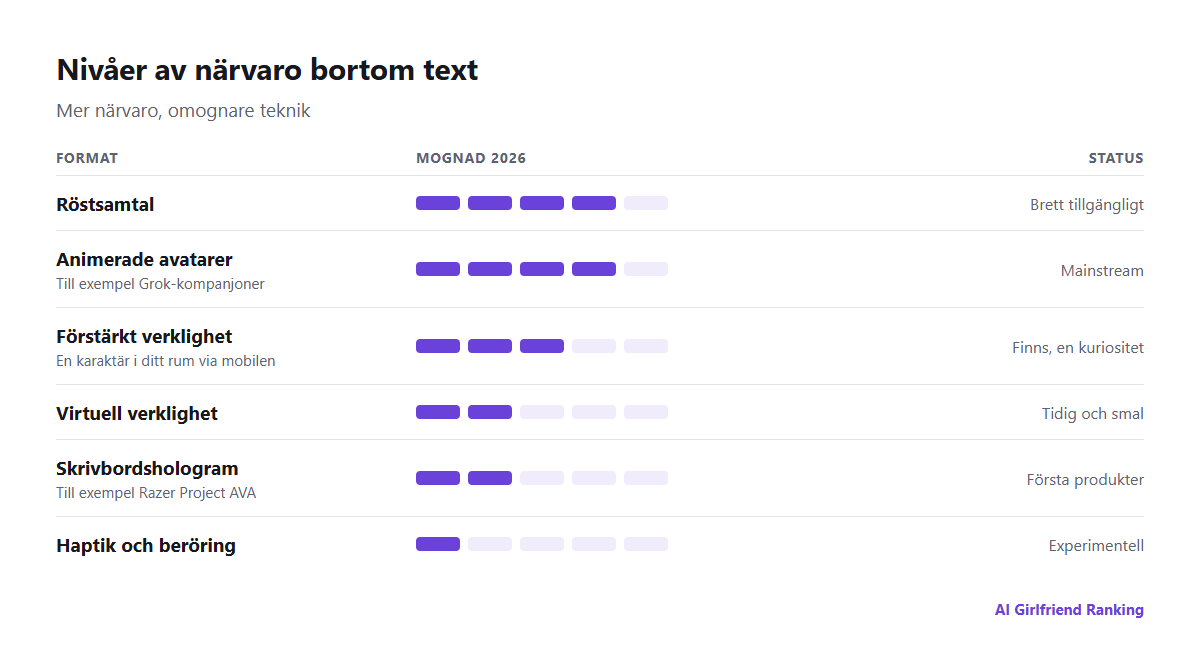Click the Finns, en kuriositet status text
This screenshot has width=1200, height=660.
tap(1078, 348)
